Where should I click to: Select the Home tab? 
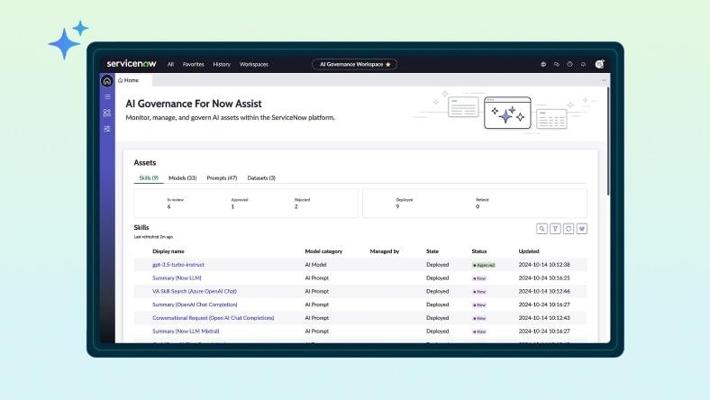click(129, 80)
